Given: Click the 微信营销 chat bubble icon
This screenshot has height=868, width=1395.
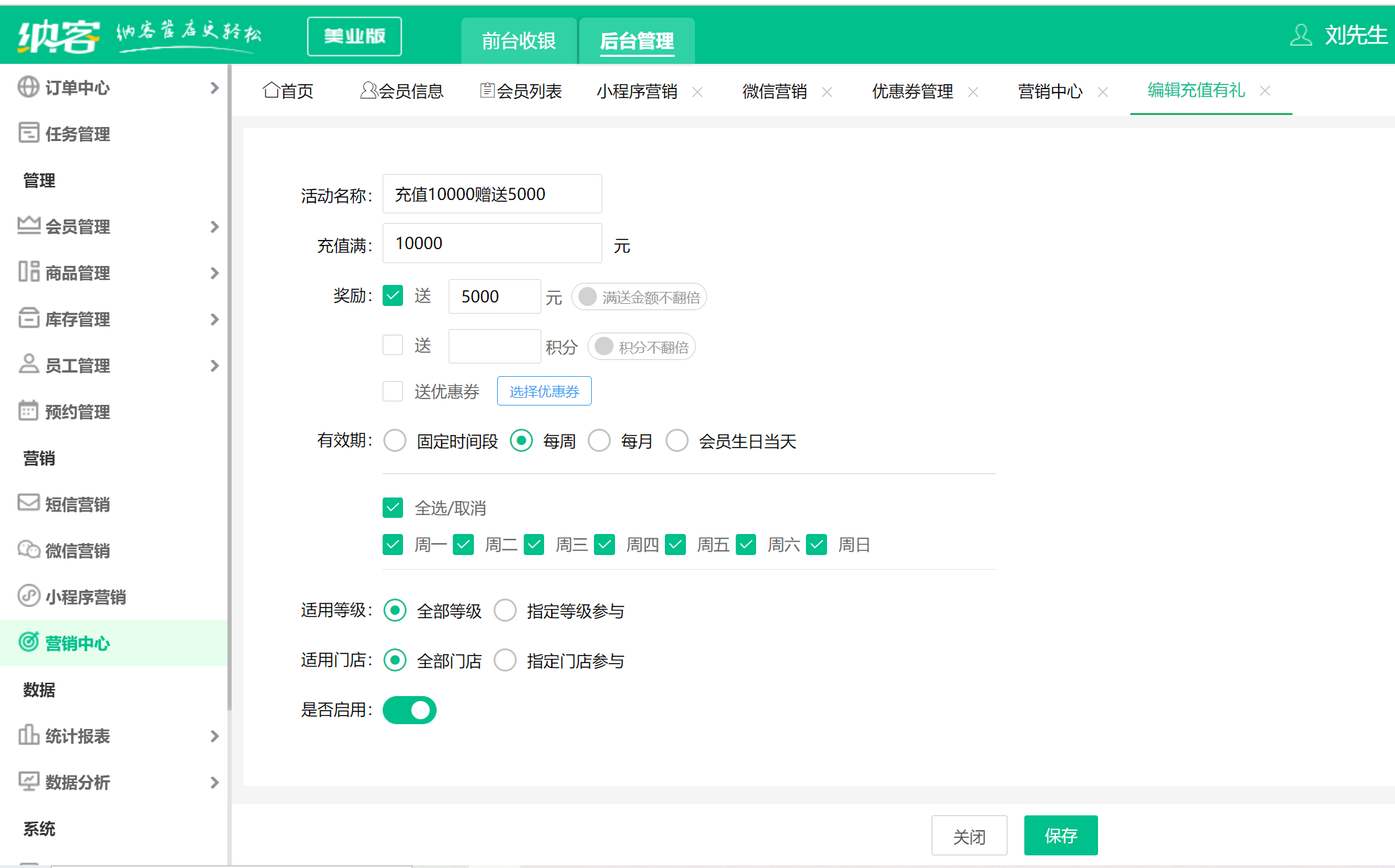Looking at the screenshot, I should (28, 549).
